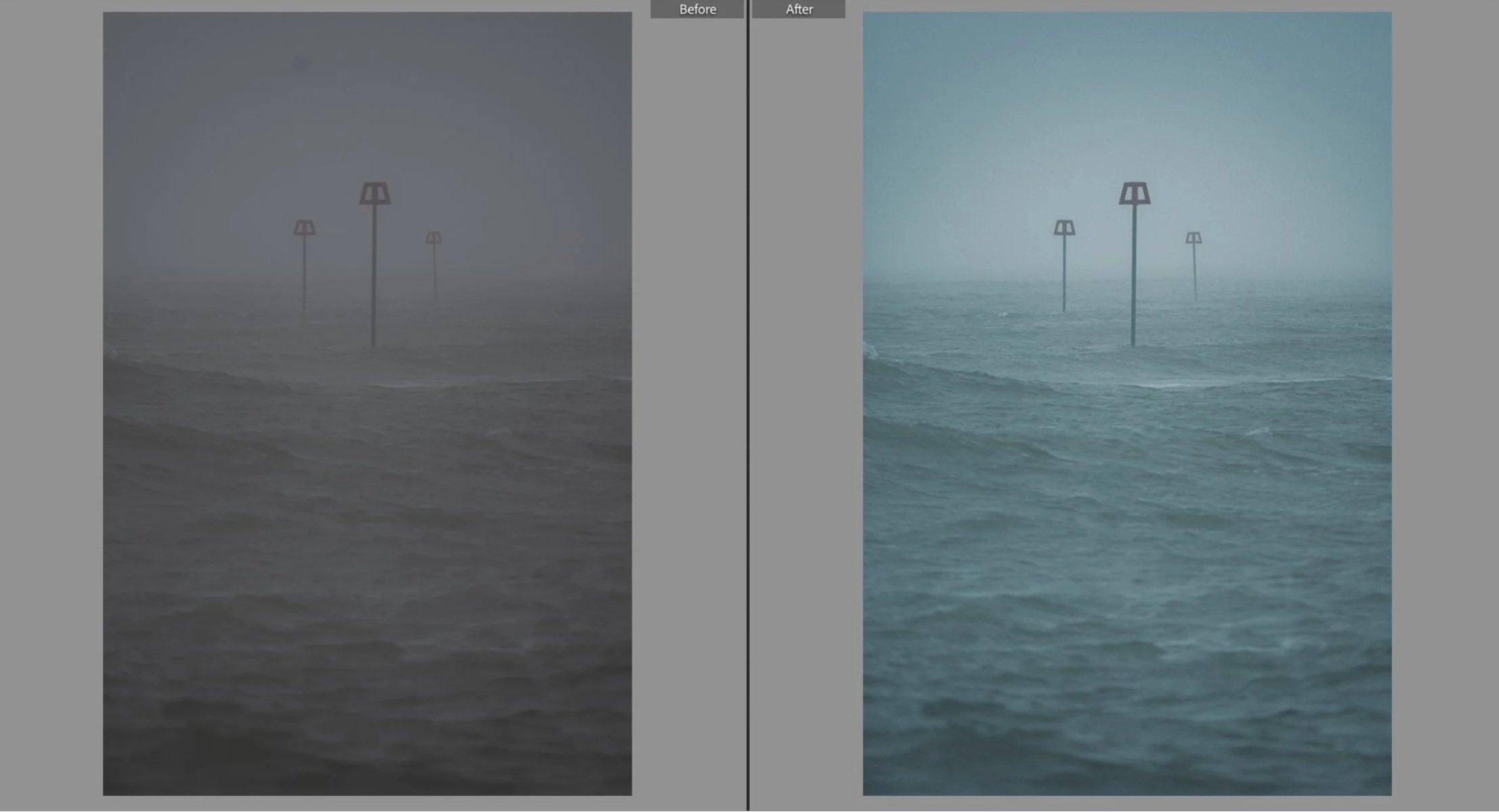Click the Before label above the left image
Image resolution: width=1499 pixels, height=812 pixels.
coord(697,9)
